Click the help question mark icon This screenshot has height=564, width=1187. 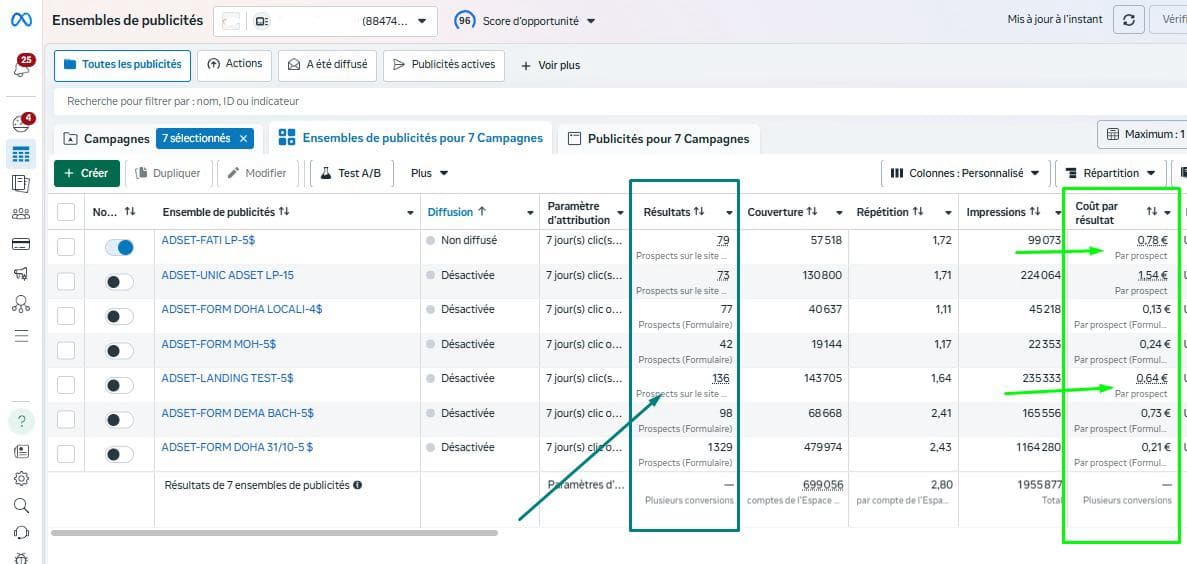21,421
